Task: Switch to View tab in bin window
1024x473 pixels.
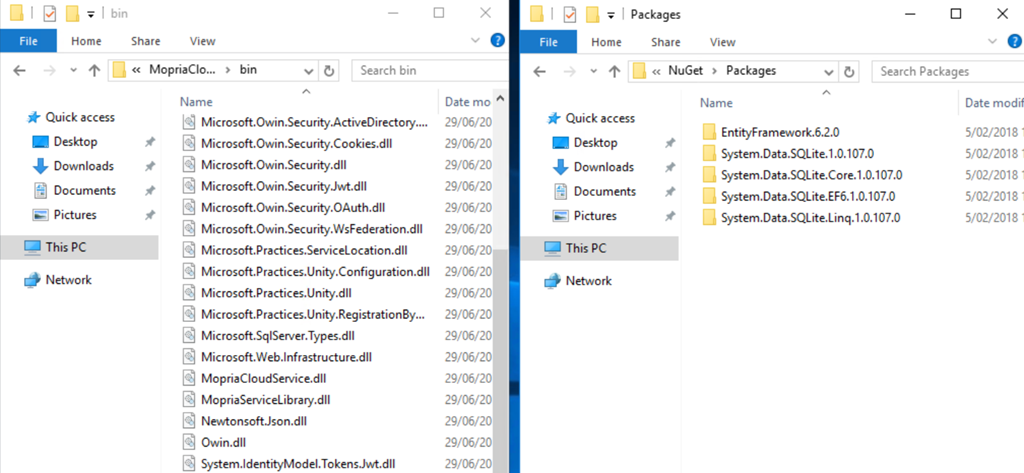Action: (202, 41)
